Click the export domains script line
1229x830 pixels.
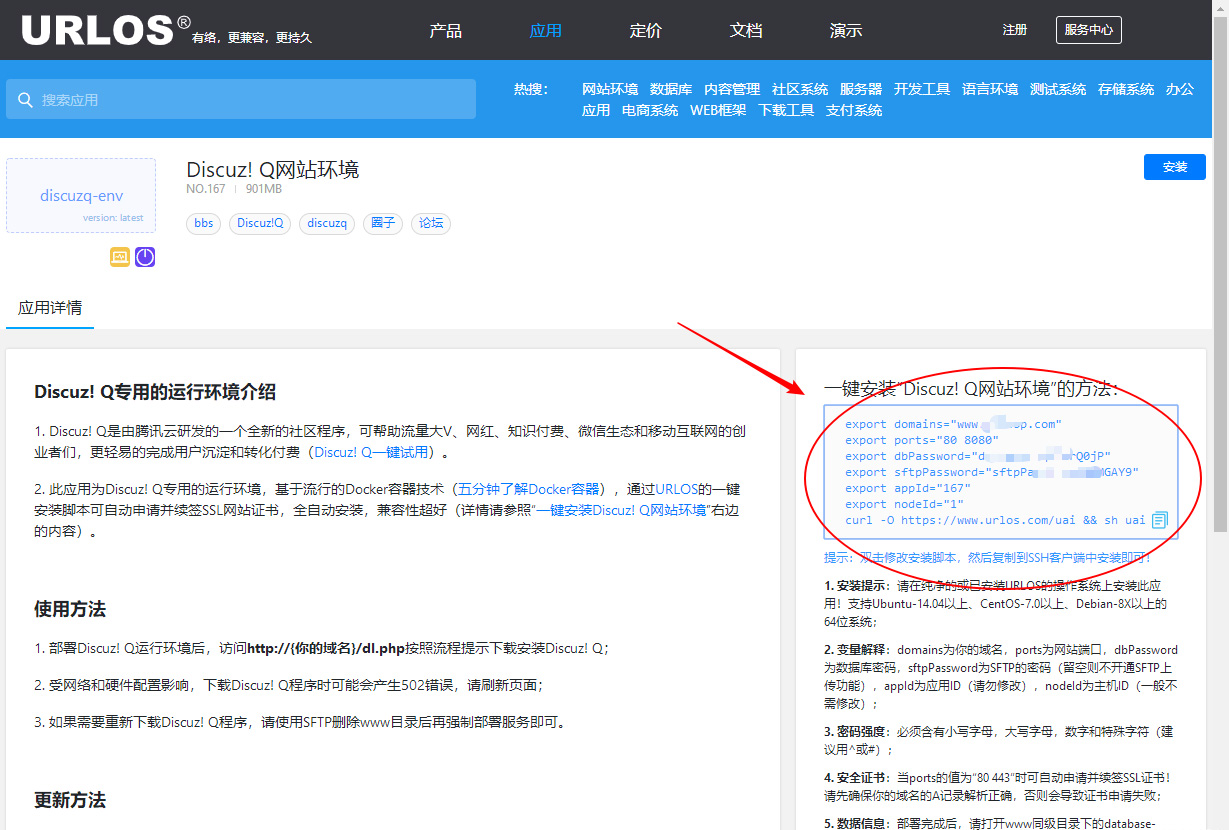pos(953,424)
